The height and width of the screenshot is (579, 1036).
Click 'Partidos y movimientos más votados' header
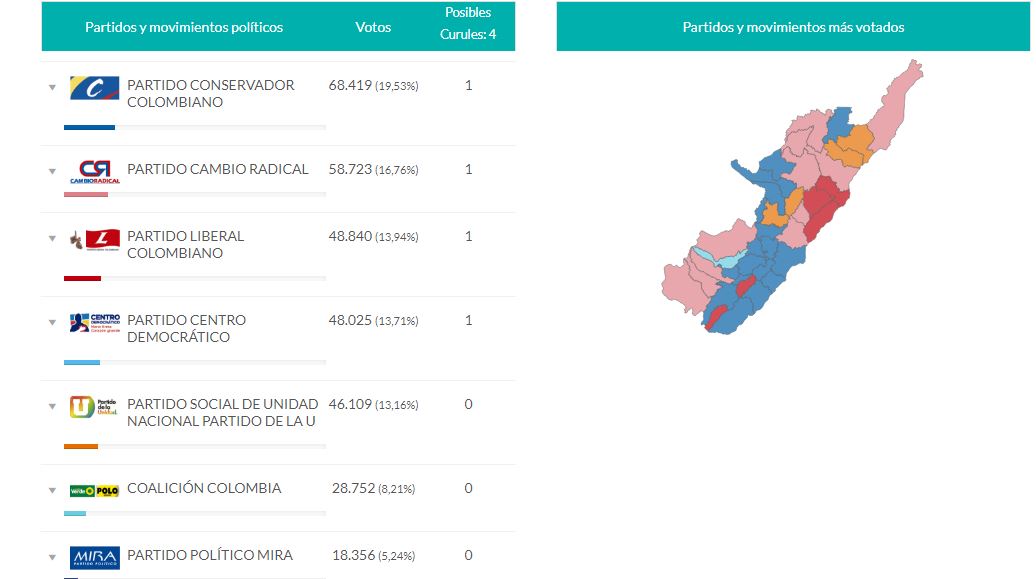pyautogui.click(x=793, y=27)
